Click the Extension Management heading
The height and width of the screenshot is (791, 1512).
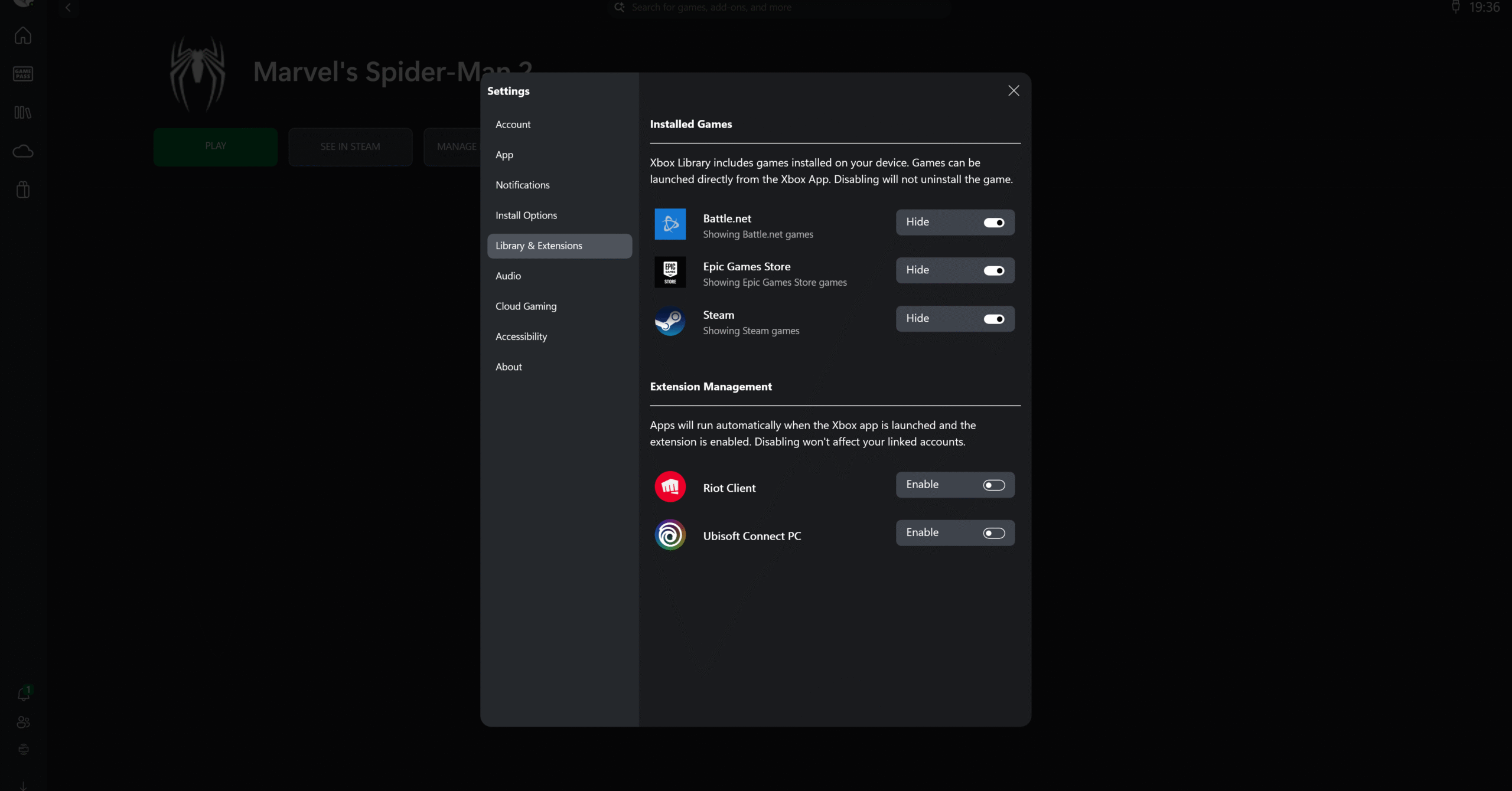click(711, 387)
